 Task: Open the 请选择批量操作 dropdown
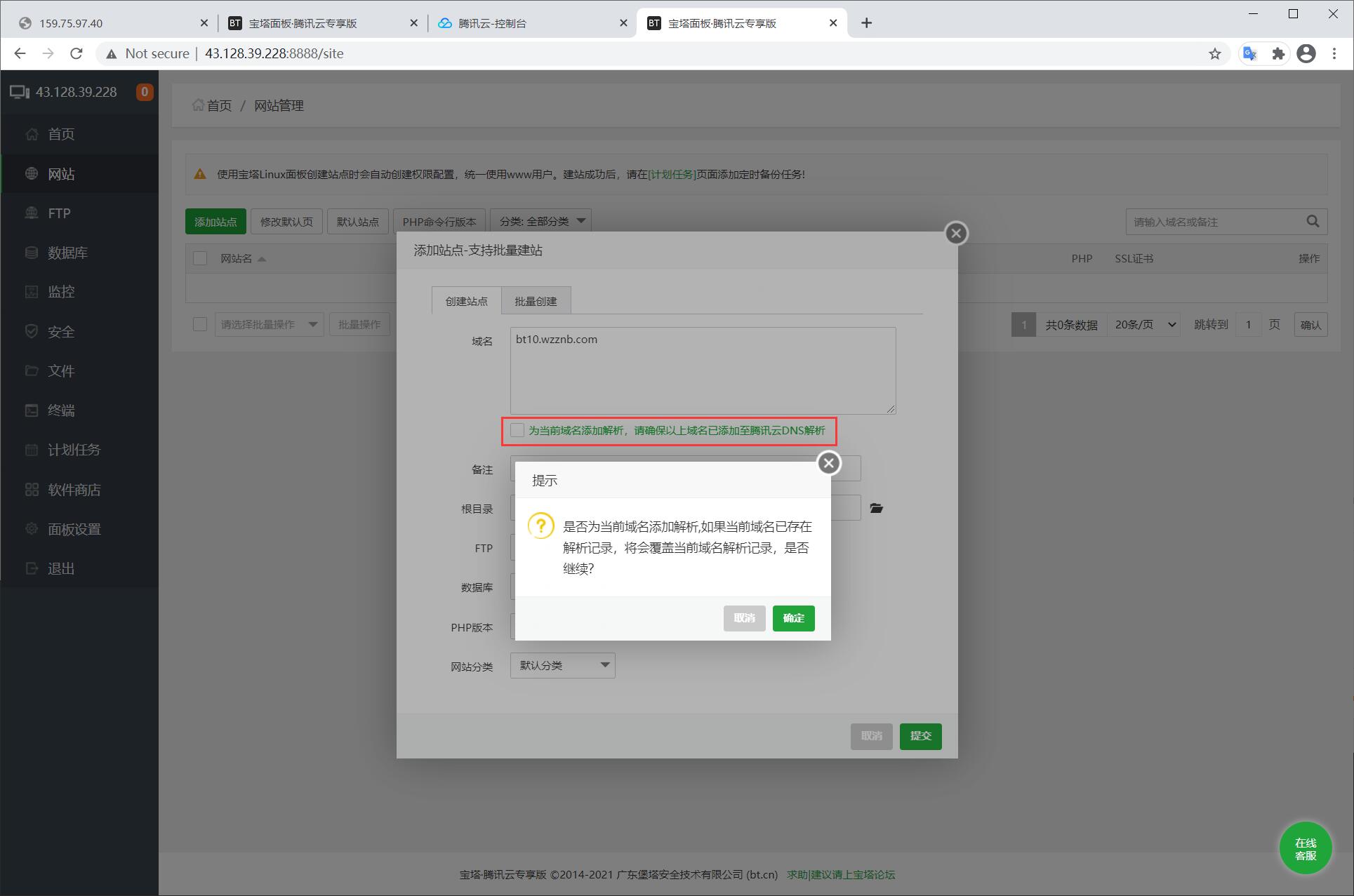pos(269,324)
